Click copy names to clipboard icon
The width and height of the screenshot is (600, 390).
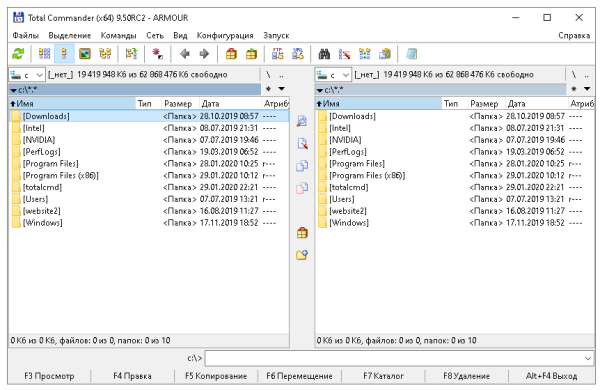(x=385, y=54)
